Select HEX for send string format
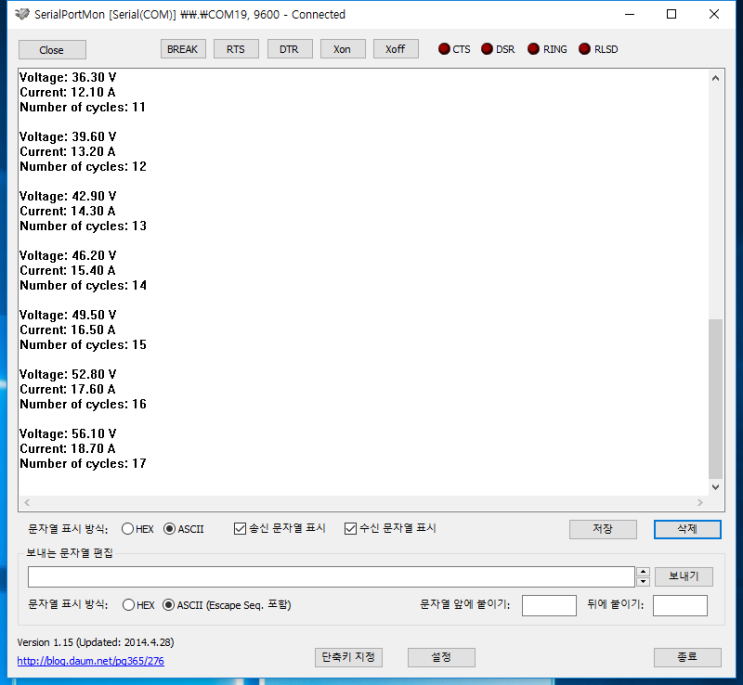 [x=138, y=605]
